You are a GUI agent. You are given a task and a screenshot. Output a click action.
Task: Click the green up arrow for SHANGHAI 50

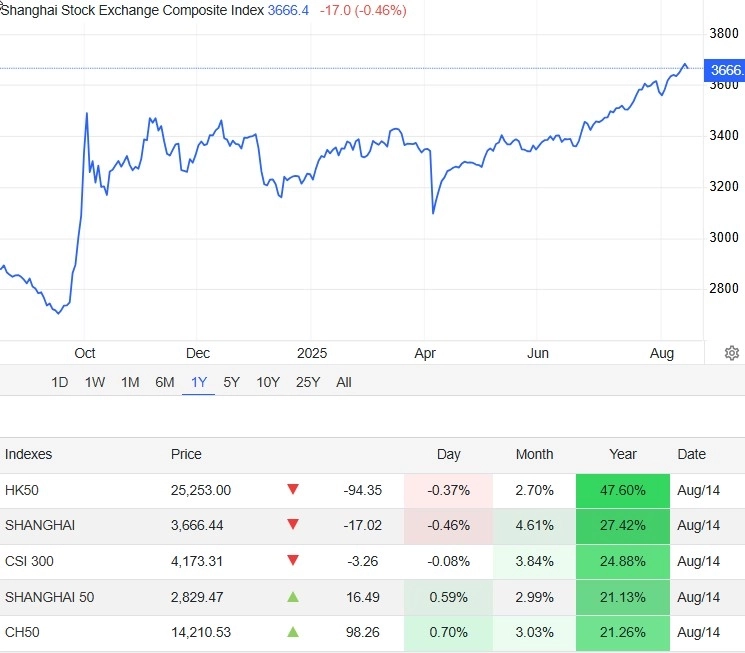coord(293,597)
